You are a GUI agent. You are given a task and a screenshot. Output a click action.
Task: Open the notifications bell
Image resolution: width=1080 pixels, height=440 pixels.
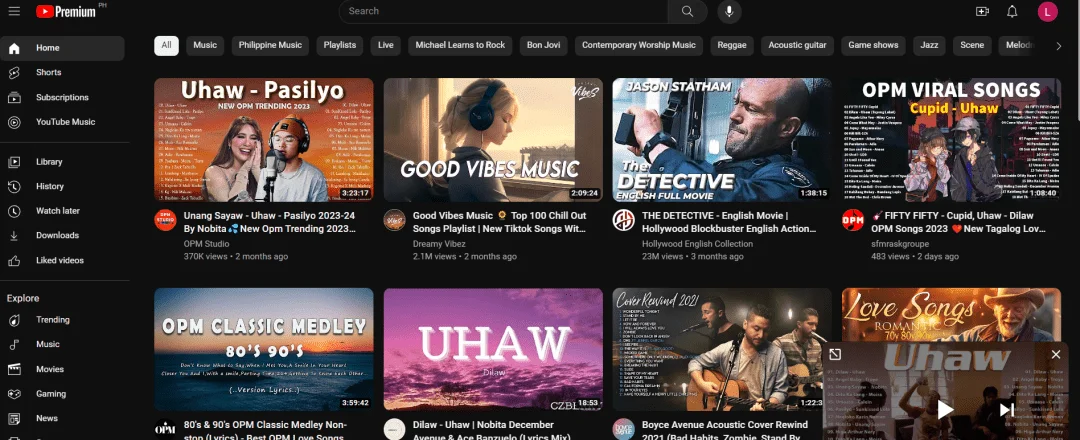click(1012, 11)
